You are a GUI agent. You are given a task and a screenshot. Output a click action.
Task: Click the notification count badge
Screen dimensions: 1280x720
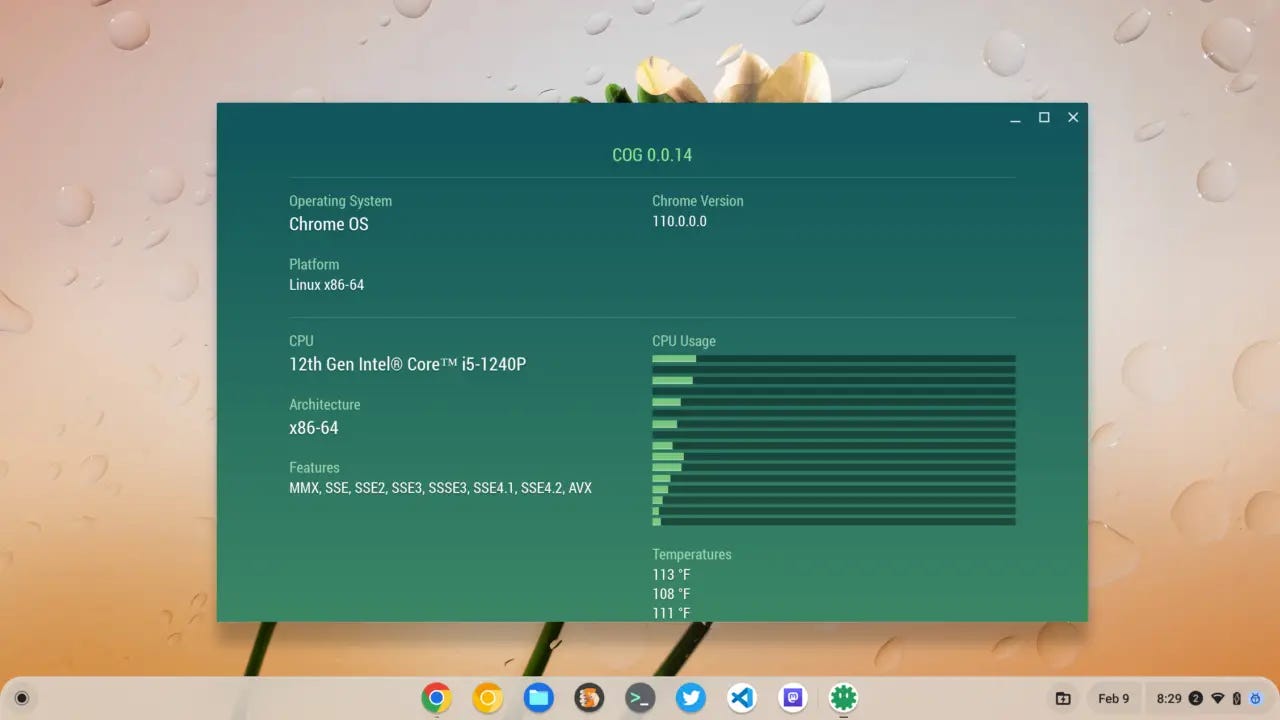pyautogui.click(x=1196, y=698)
